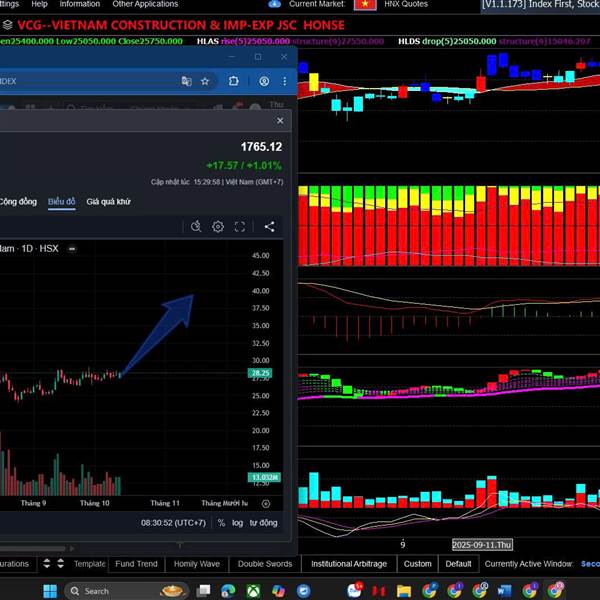The image size is (600, 600).
Task: Open the taskbar app with red notification badge
Action: [354, 590]
